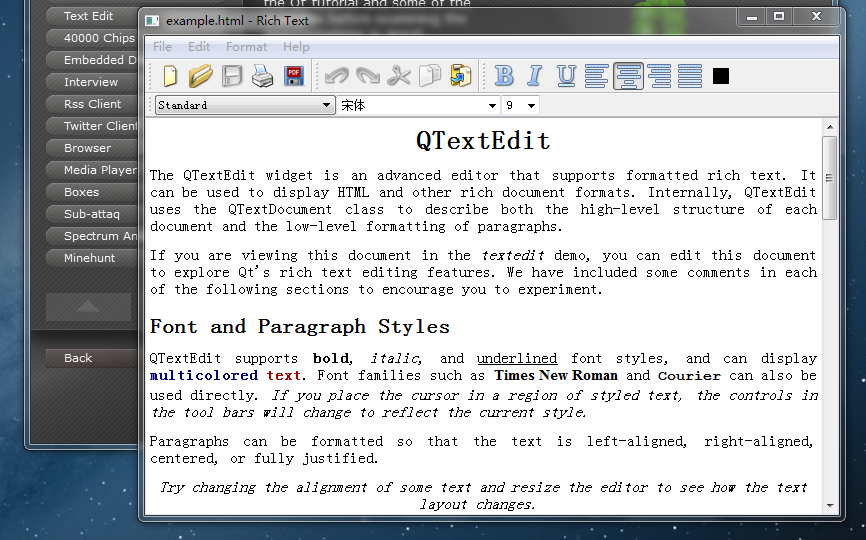The width and height of the screenshot is (866, 540).
Task: Open the Embedded demo entry
Action: point(92,60)
